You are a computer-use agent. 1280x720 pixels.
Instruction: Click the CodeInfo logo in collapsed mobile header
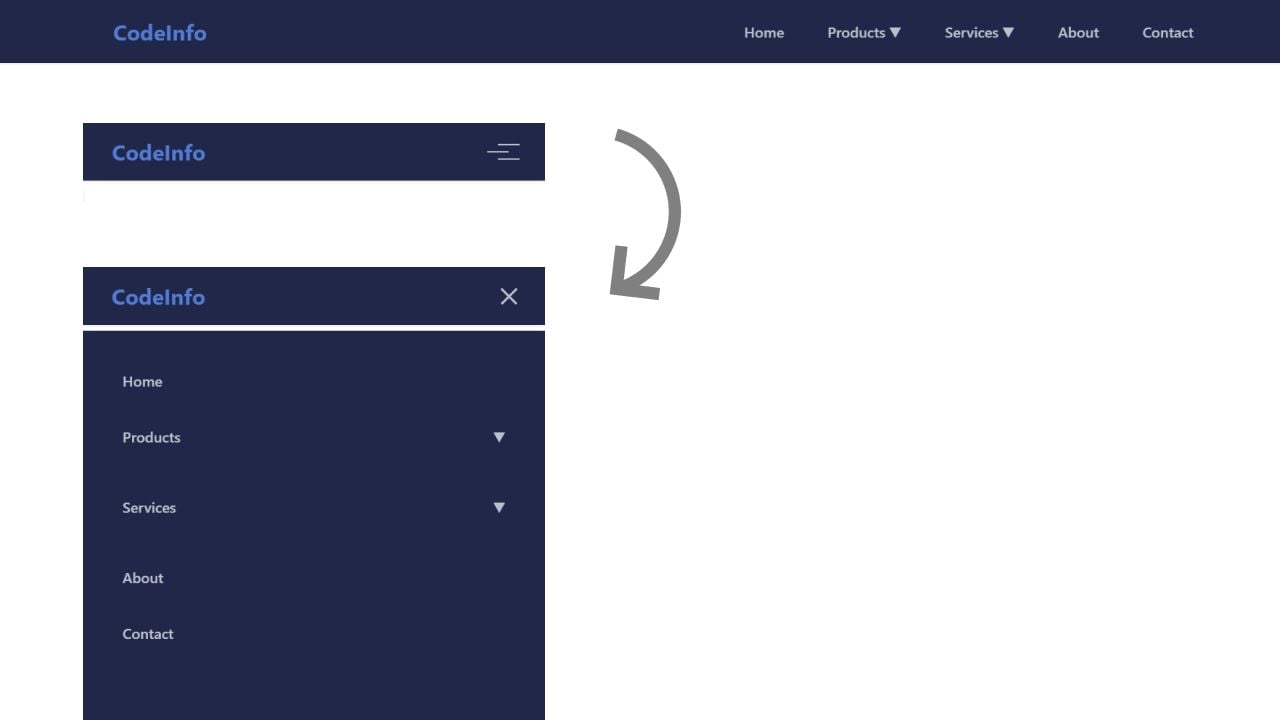point(158,152)
